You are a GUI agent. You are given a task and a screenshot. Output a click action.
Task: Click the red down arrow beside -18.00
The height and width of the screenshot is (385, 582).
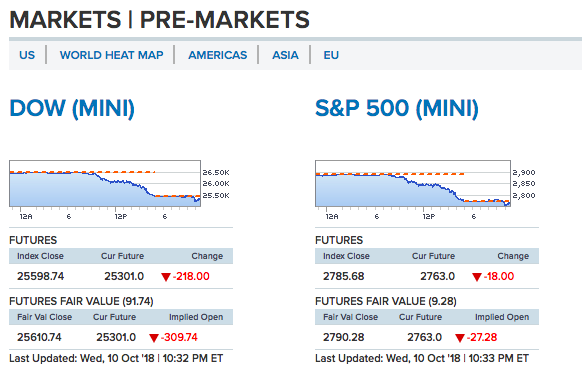(x=477, y=277)
